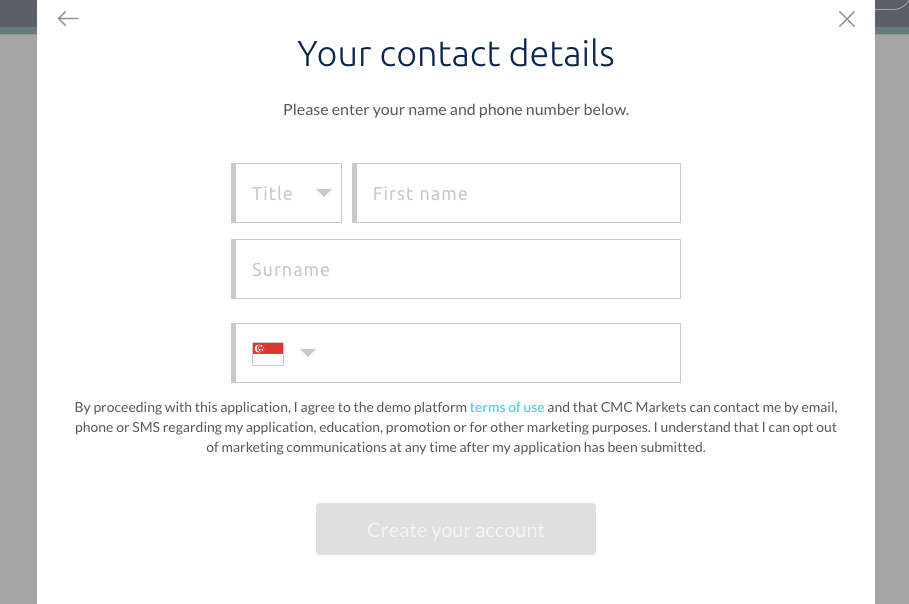Viewport: 909px width, 604px height.
Task: Click the marketing consent paragraph text
Action: [x=456, y=427]
